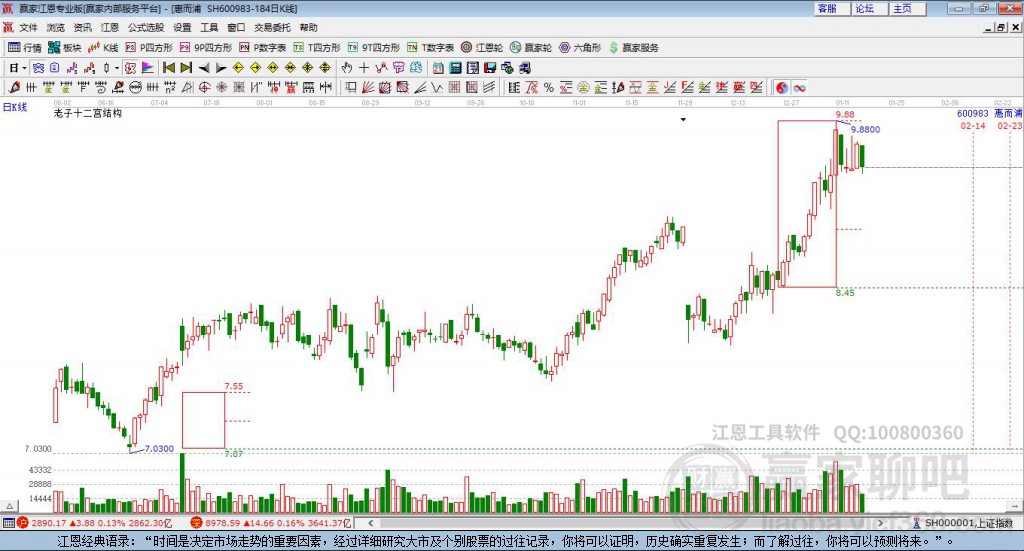Click the 老子十二宫结构 chart label
Screen dimensions: 1024x551
(x=88, y=113)
